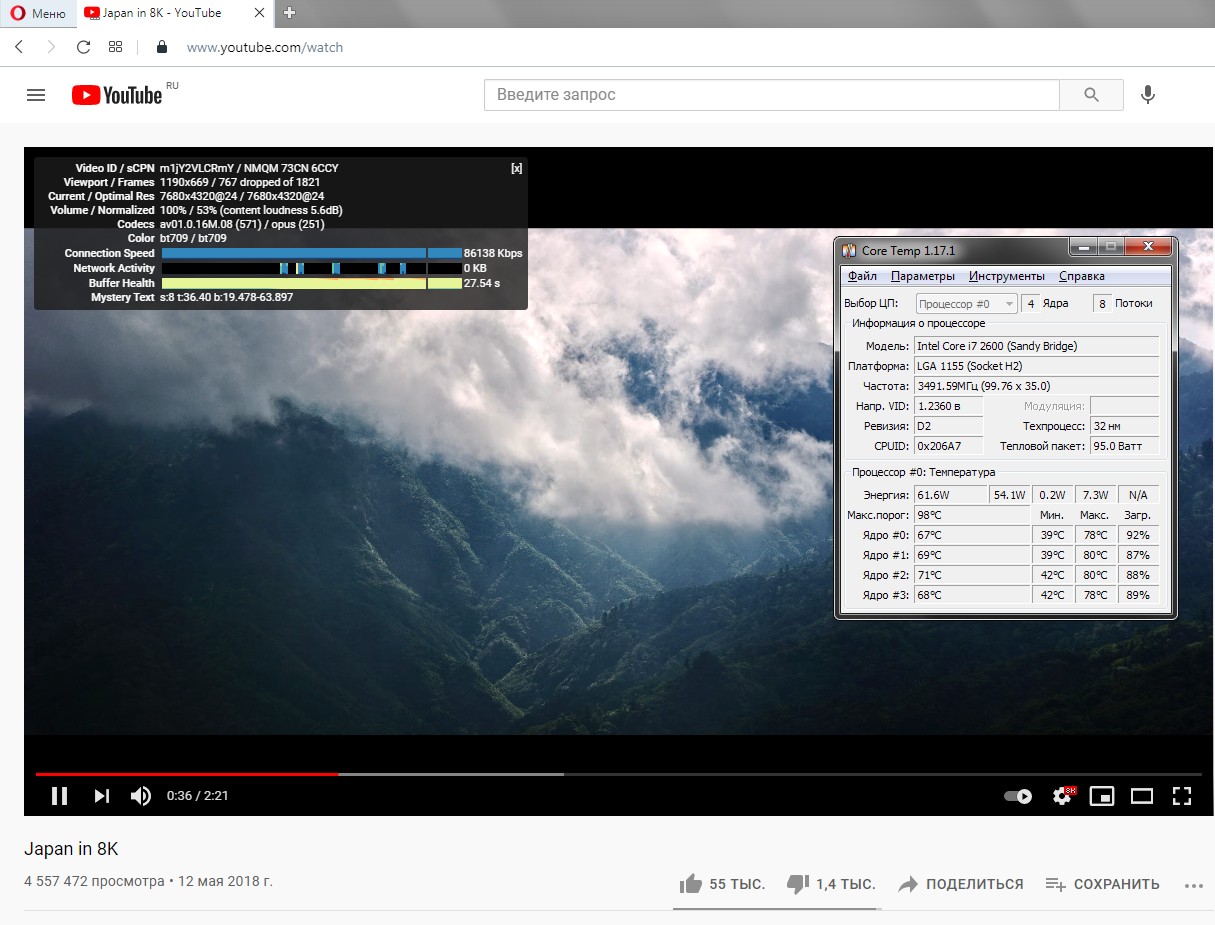Close the stats for nerds overlay
The width and height of the screenshot is (1215, 925).
pyautogui.click(x=516, y=168)
